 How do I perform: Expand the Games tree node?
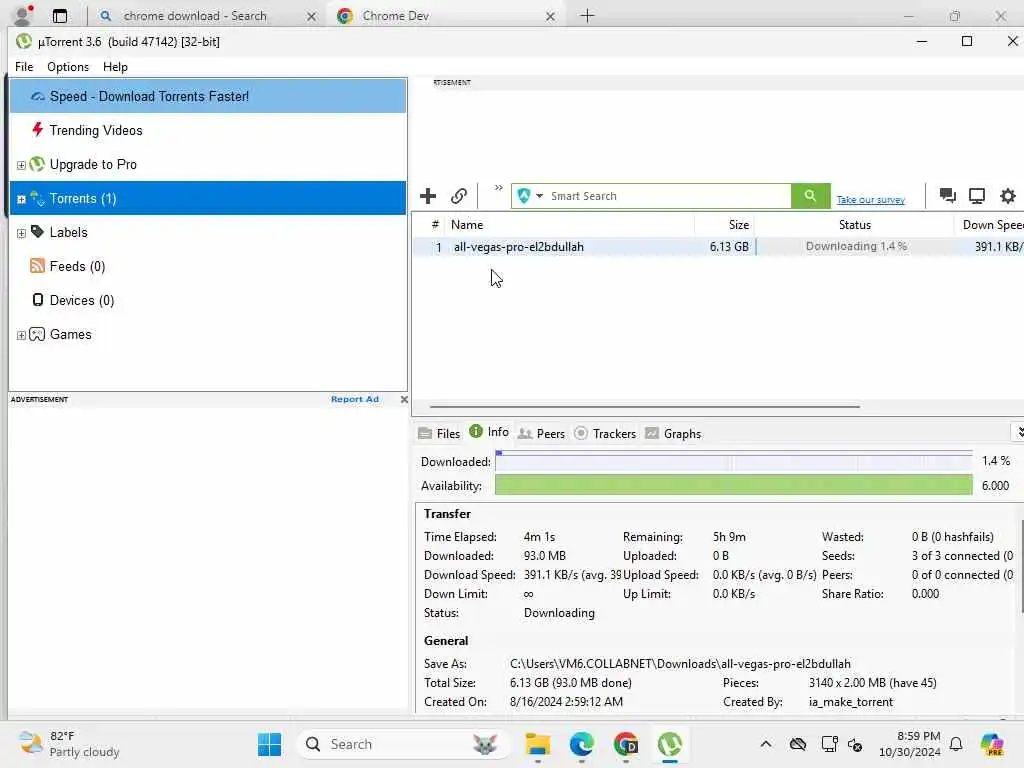pos(21,335)
